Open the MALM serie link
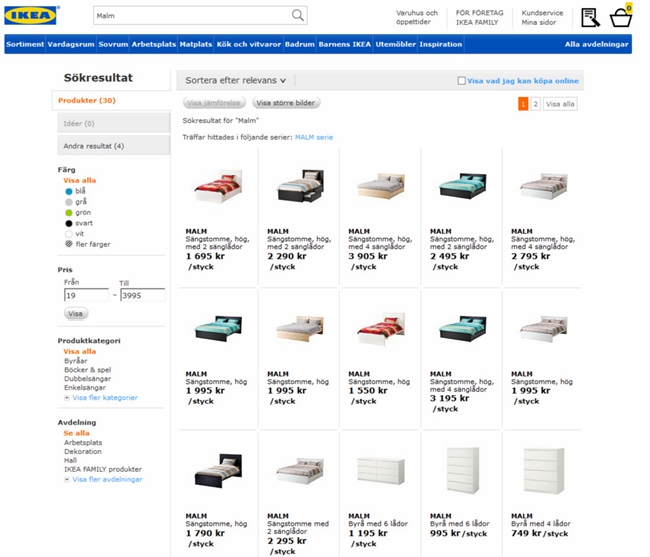650x557 pixels. [x=314, y=137]
